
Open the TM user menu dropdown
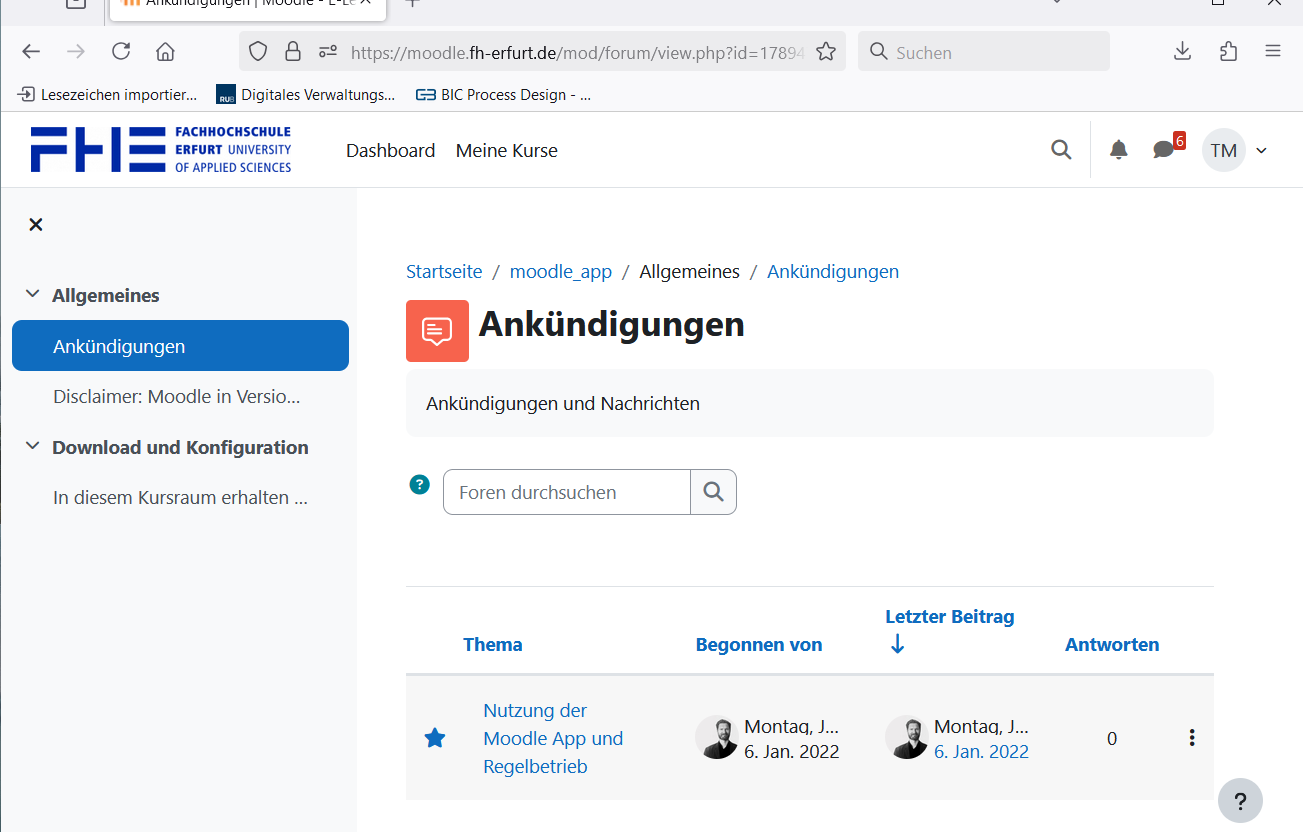pyautogui.click(x=1236, y=150)
